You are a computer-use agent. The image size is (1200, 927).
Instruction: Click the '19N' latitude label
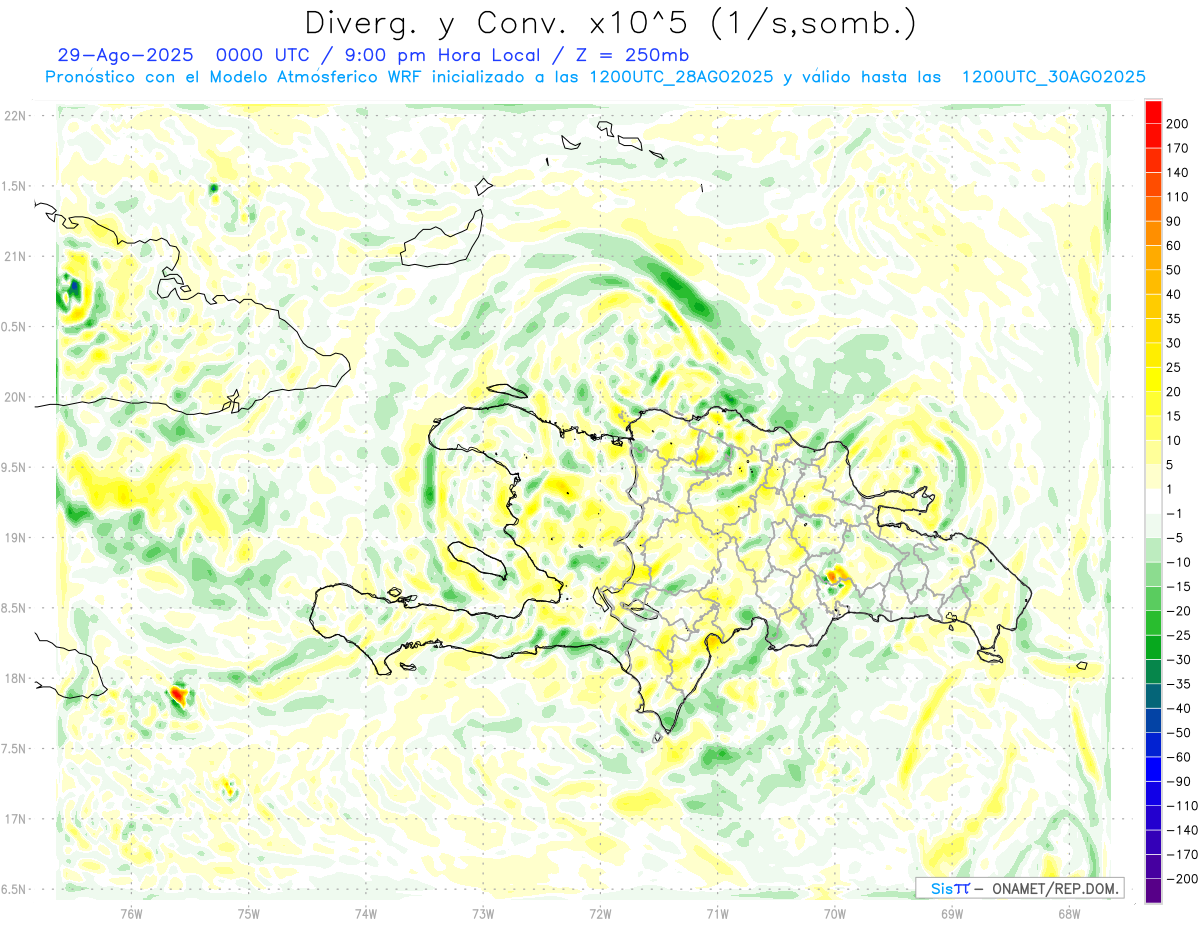click(x=15, y=538)
